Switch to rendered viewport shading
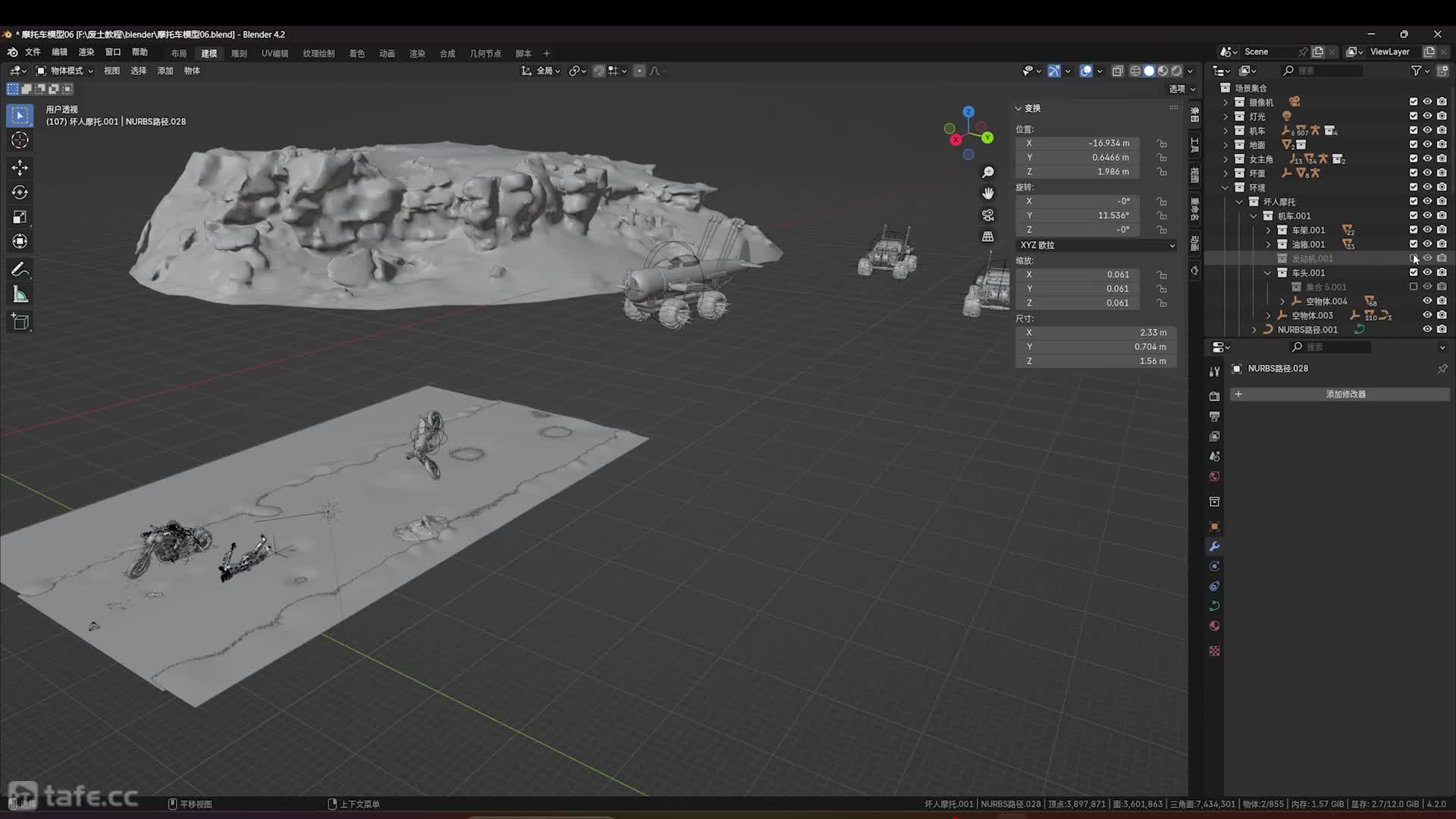Screen dimensions: 1456x819 pos(1177,71)
